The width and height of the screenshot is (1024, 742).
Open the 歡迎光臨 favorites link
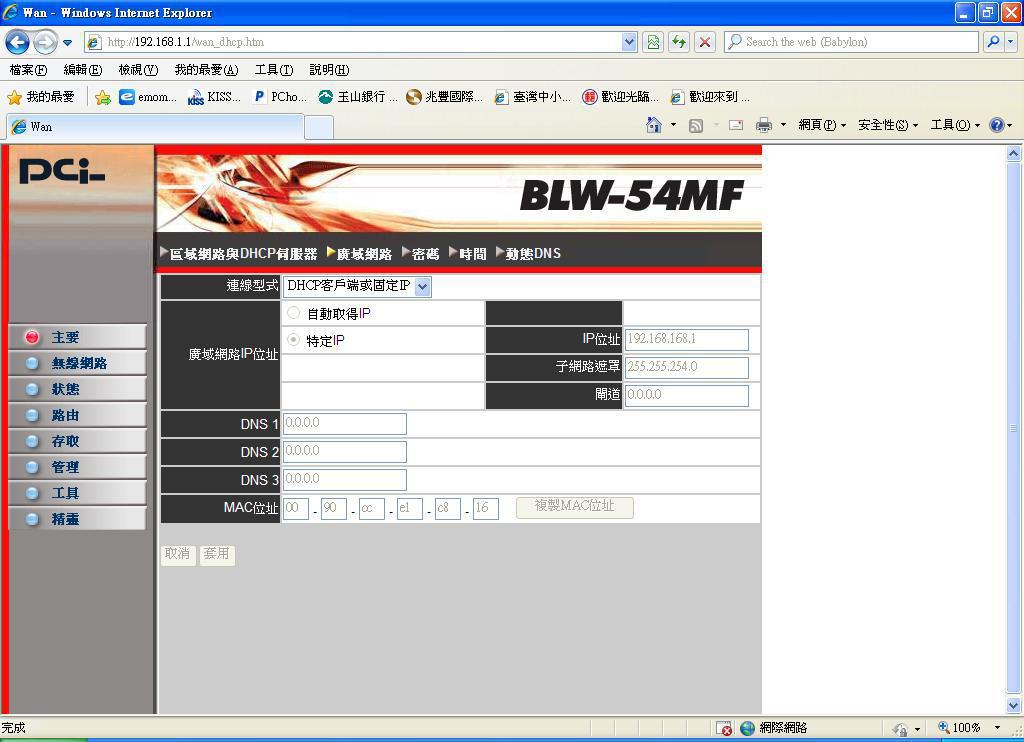(x=620, y=97)
